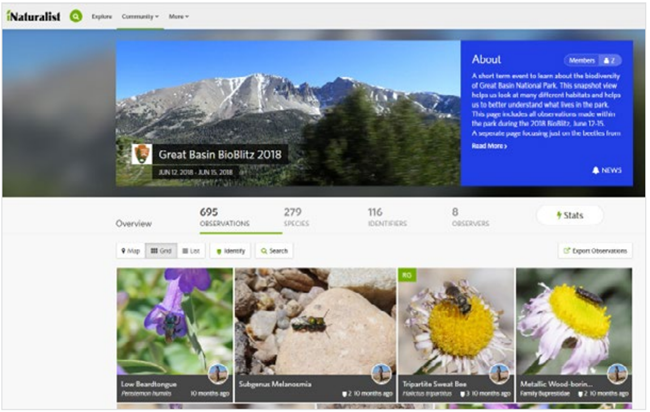
Task: Click the green search magnifier icon
Action: point(76,17)
